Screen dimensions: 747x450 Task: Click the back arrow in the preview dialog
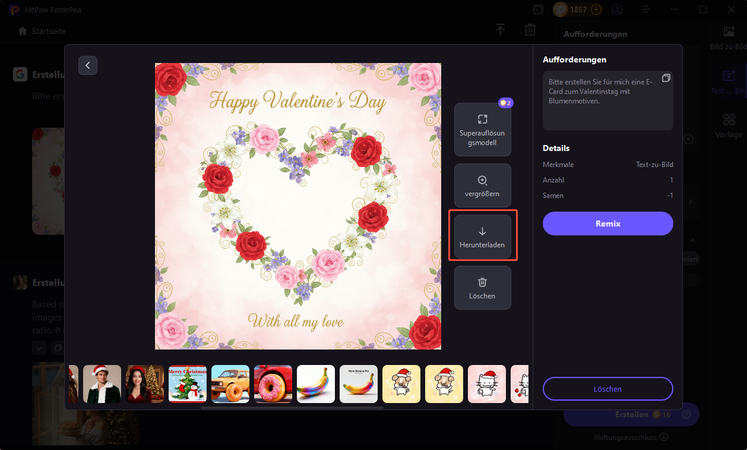88,65
